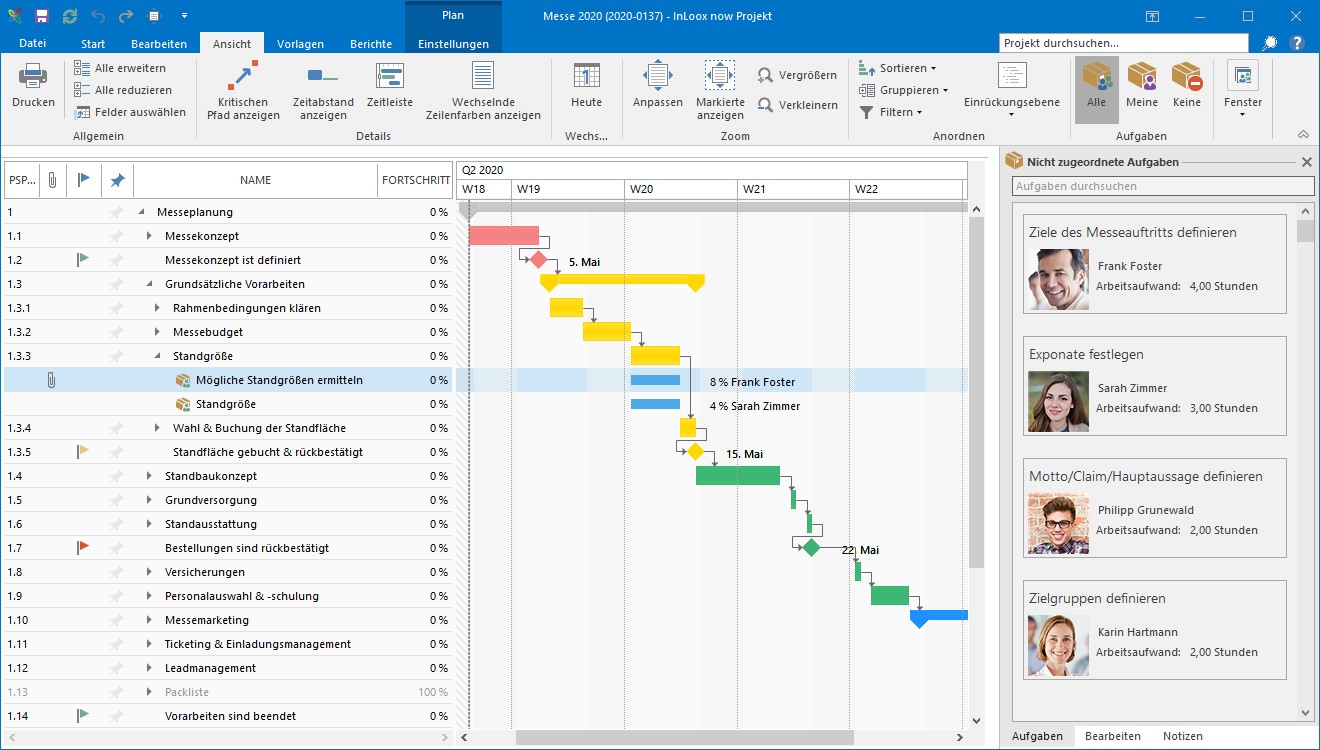Open the Fenster dropdown
This screenshot has width=1320, height=750.
[1242, 90]
